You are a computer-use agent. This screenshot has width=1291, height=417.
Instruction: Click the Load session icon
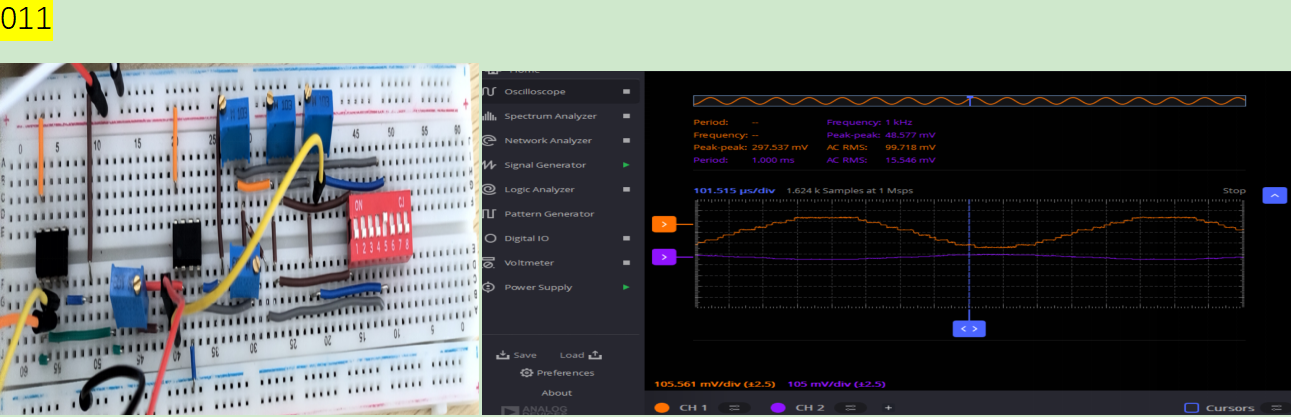pos(596,355)
